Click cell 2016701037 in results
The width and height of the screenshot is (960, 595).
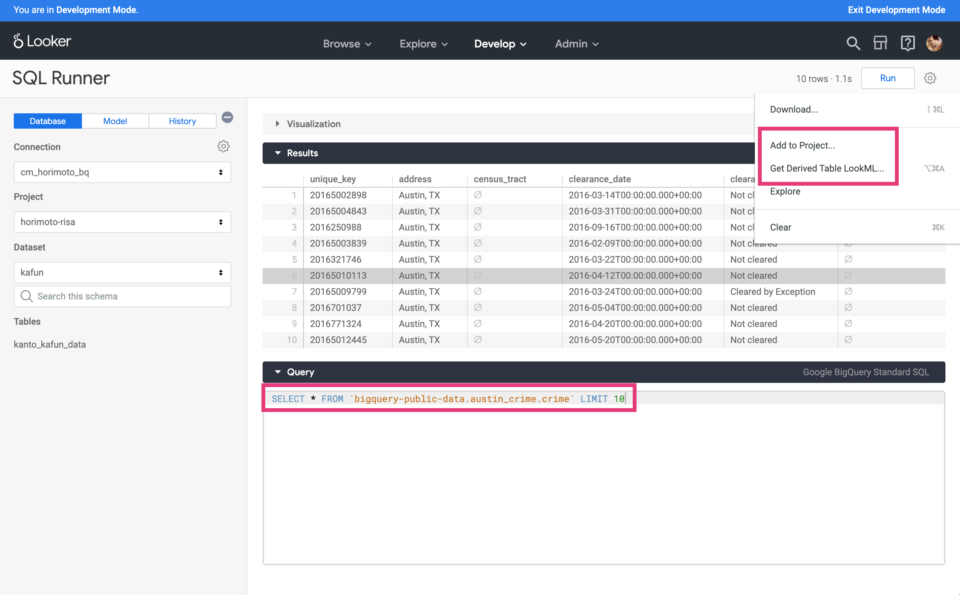point(336,308)
